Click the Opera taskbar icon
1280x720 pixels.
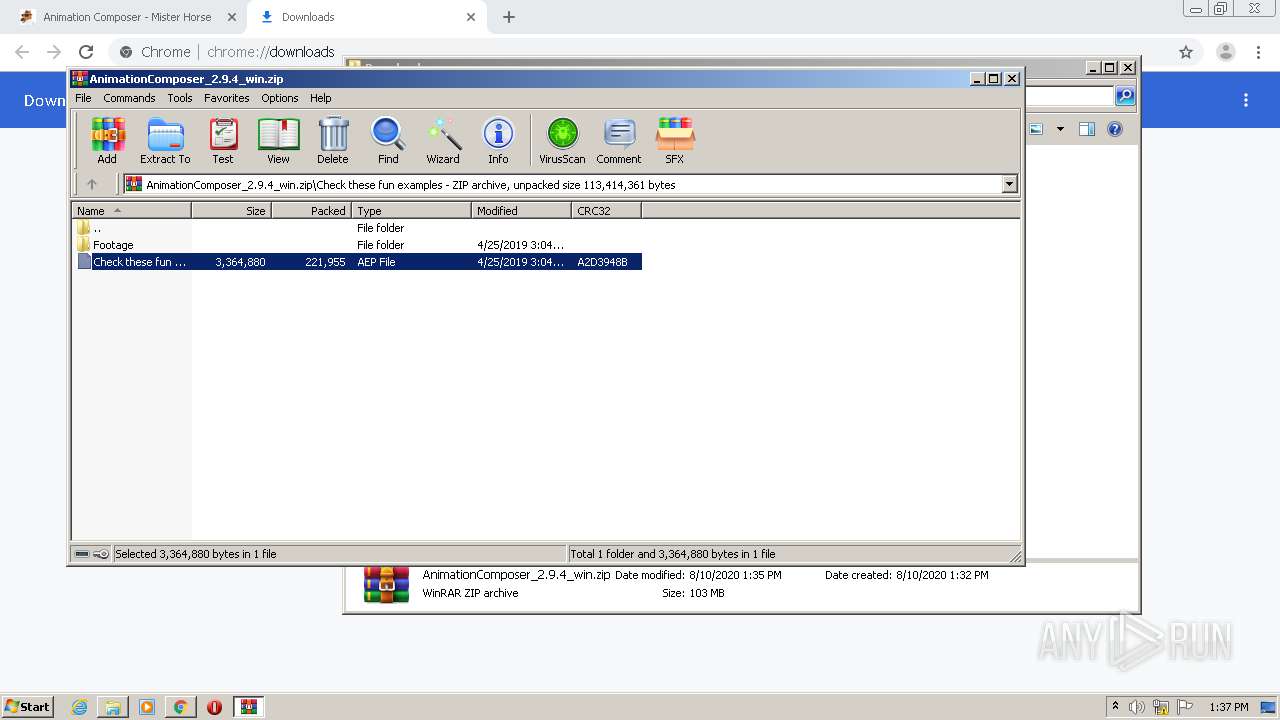coord(214,707)
